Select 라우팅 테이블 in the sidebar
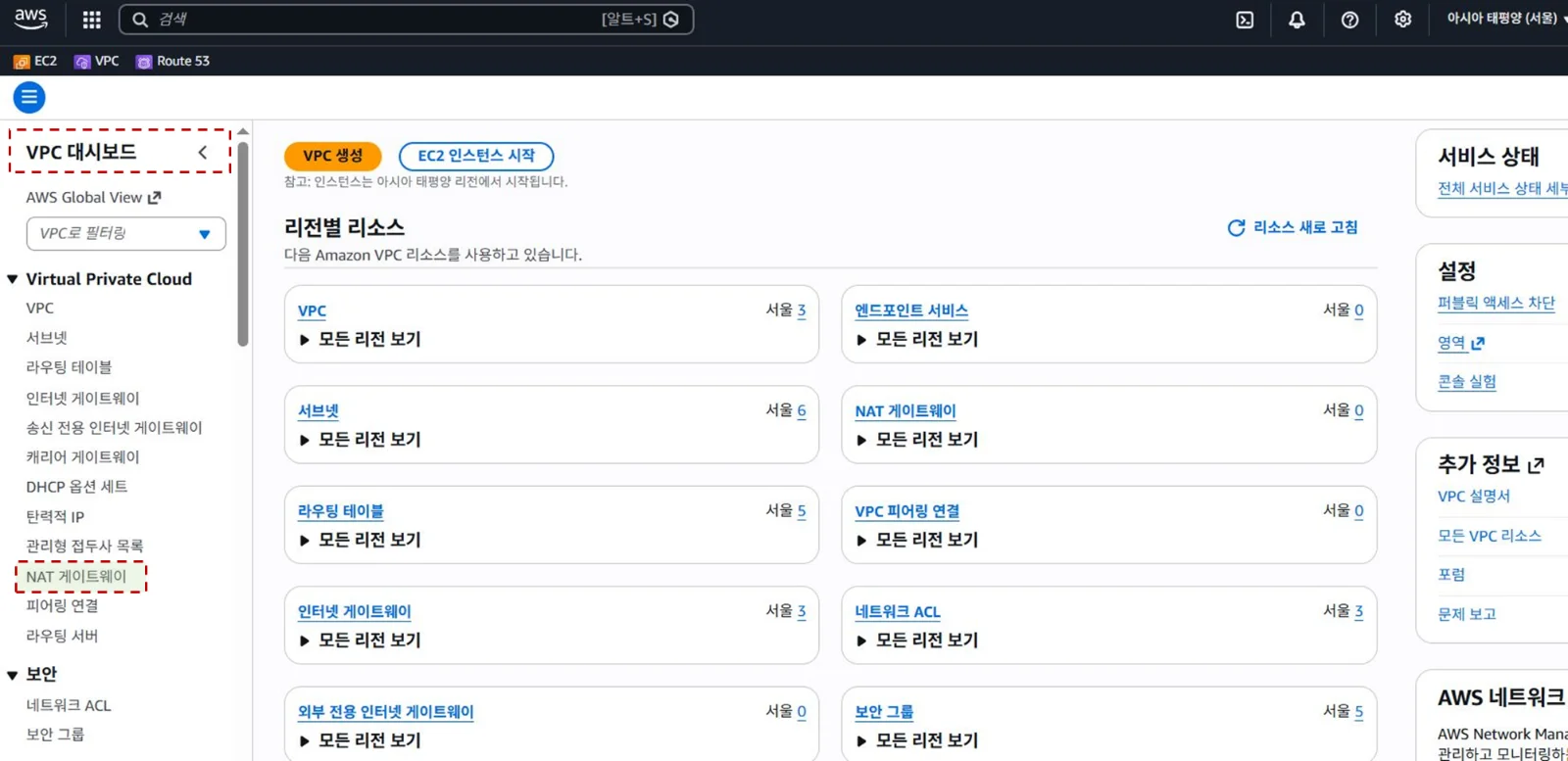 (69, 367)
